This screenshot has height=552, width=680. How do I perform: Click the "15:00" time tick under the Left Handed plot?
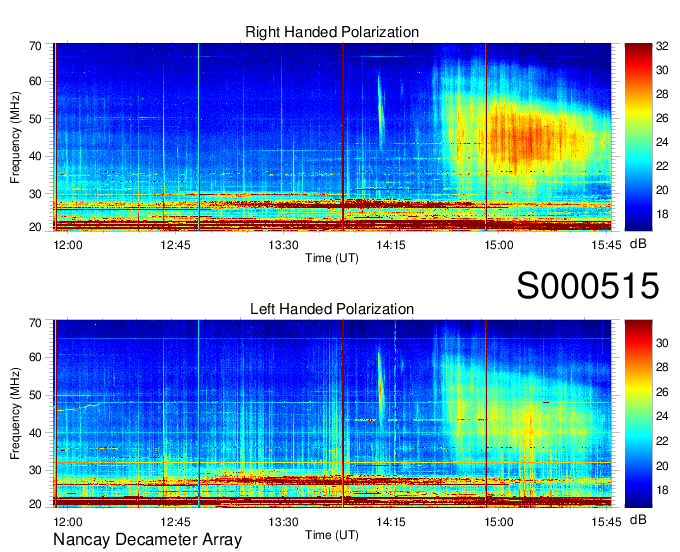tap(499, 521)
